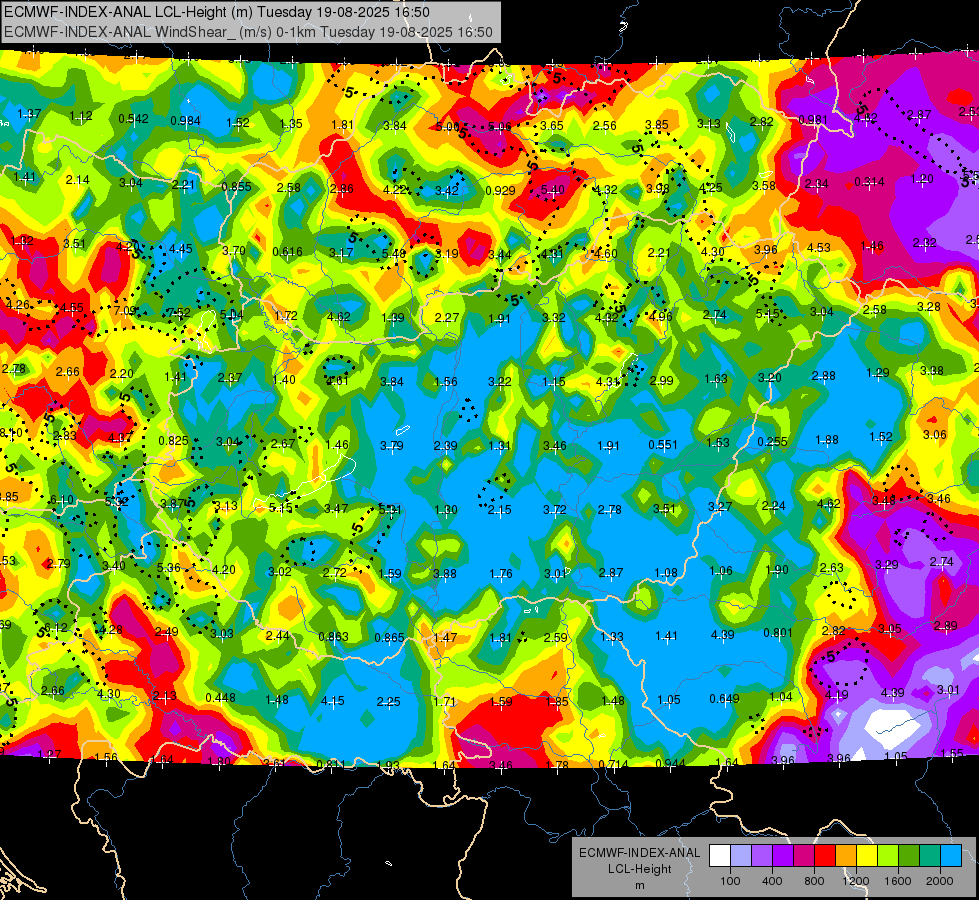
Task: Click the wind shear value 4.53
Action: [819, 247]
